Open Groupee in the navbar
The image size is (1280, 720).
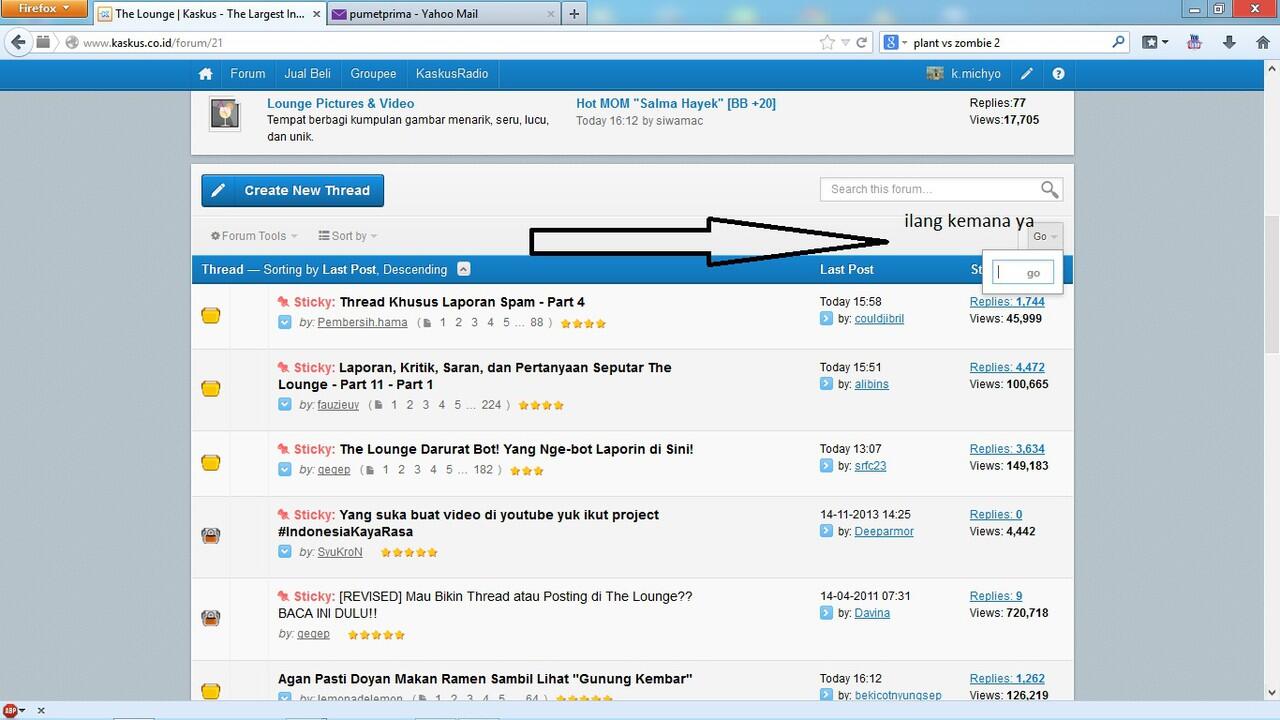[373, 74]
